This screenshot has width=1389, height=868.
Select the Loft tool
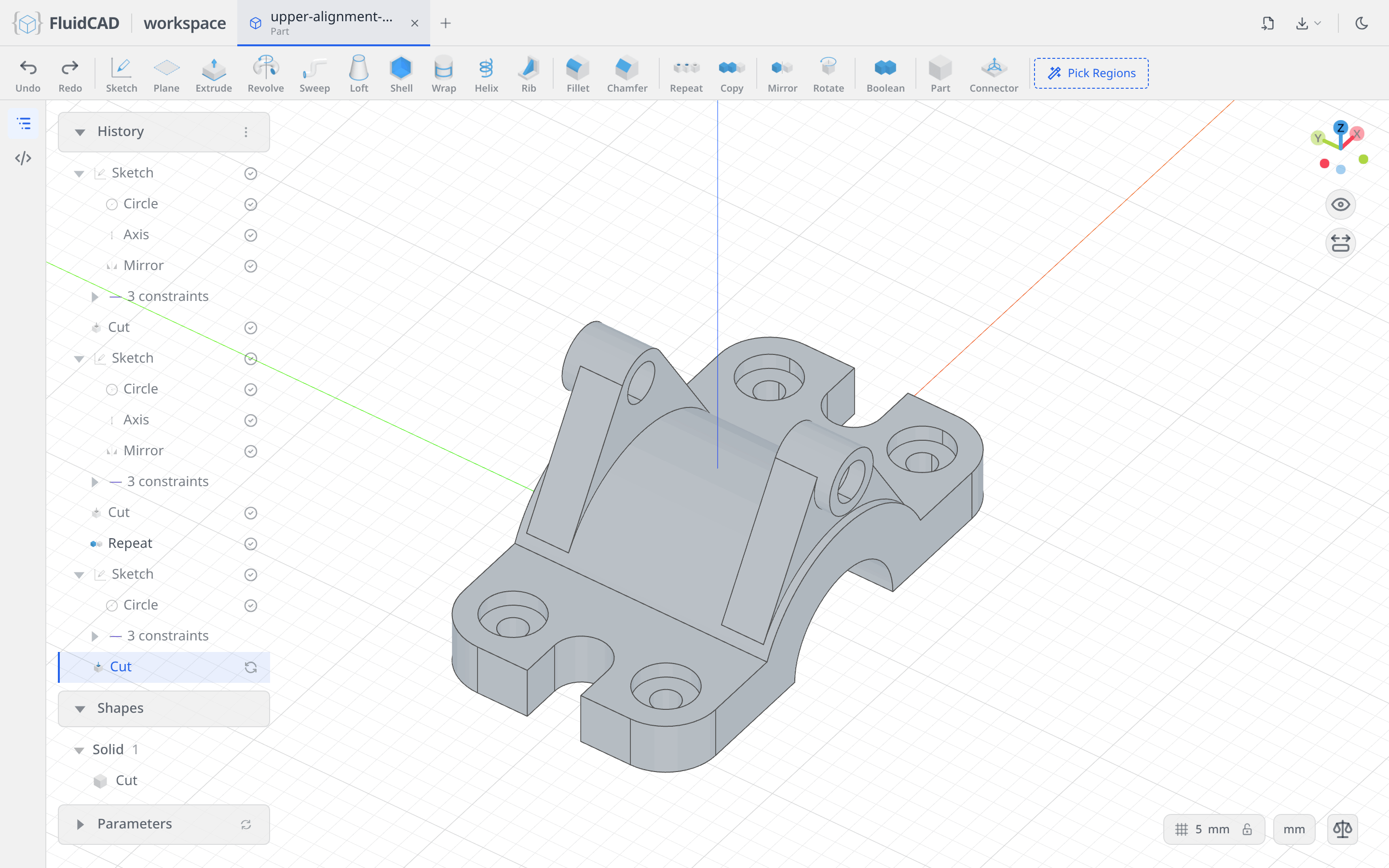coord(359,74)
